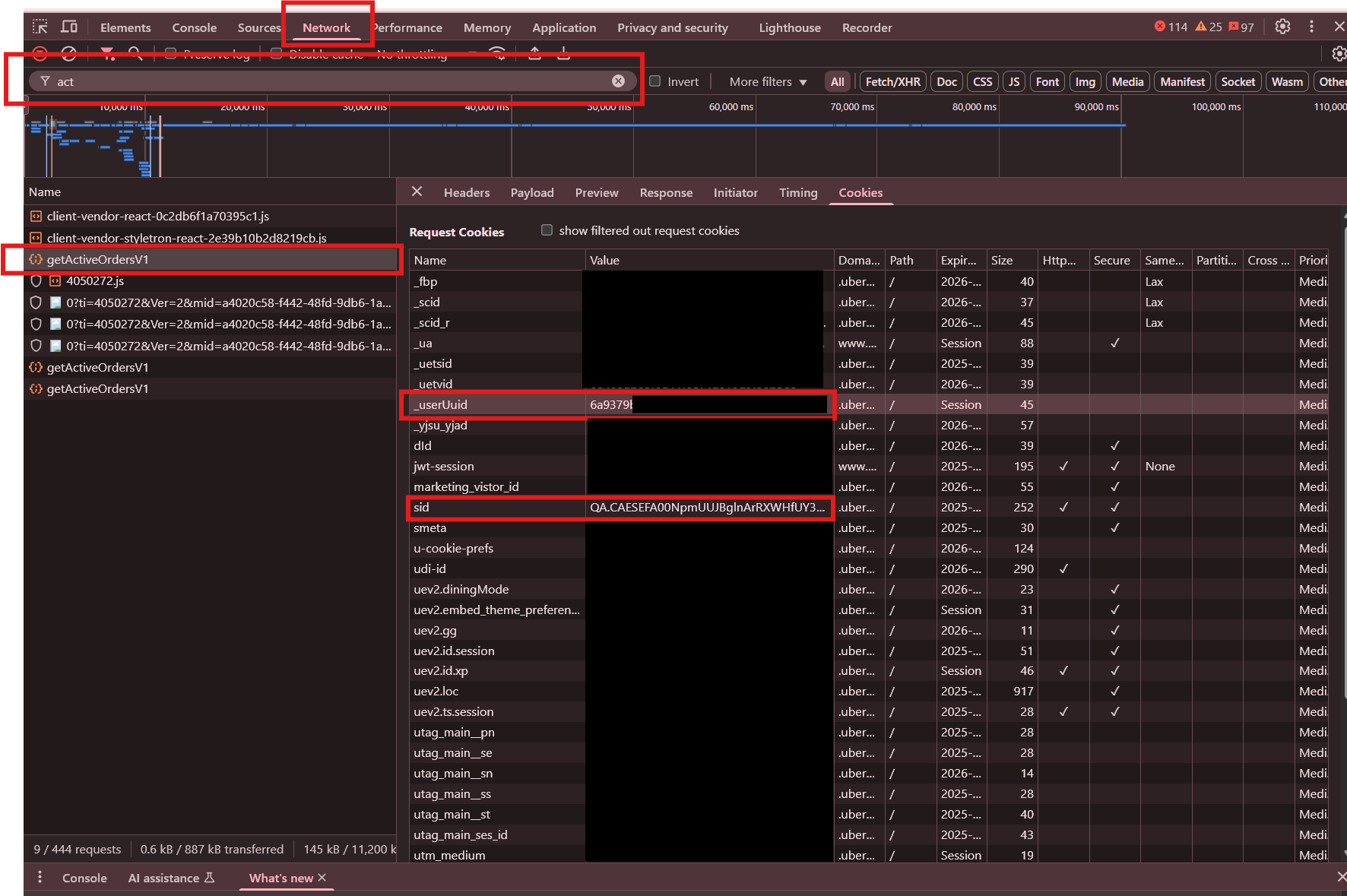Image resolution: width=1347 pixels, height=896 pixels.
Task: Select the Network panel tab
Action: (326, 27)
